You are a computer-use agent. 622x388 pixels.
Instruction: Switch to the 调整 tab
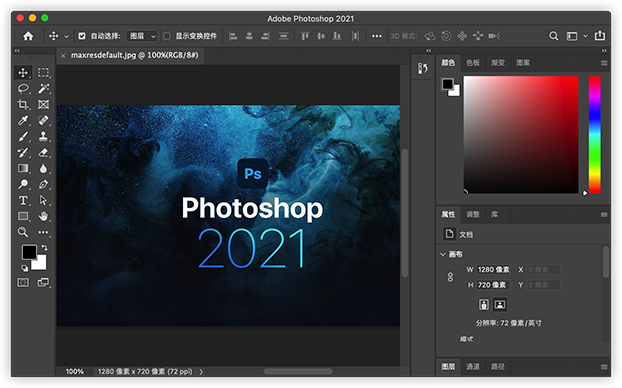[473, 215]
